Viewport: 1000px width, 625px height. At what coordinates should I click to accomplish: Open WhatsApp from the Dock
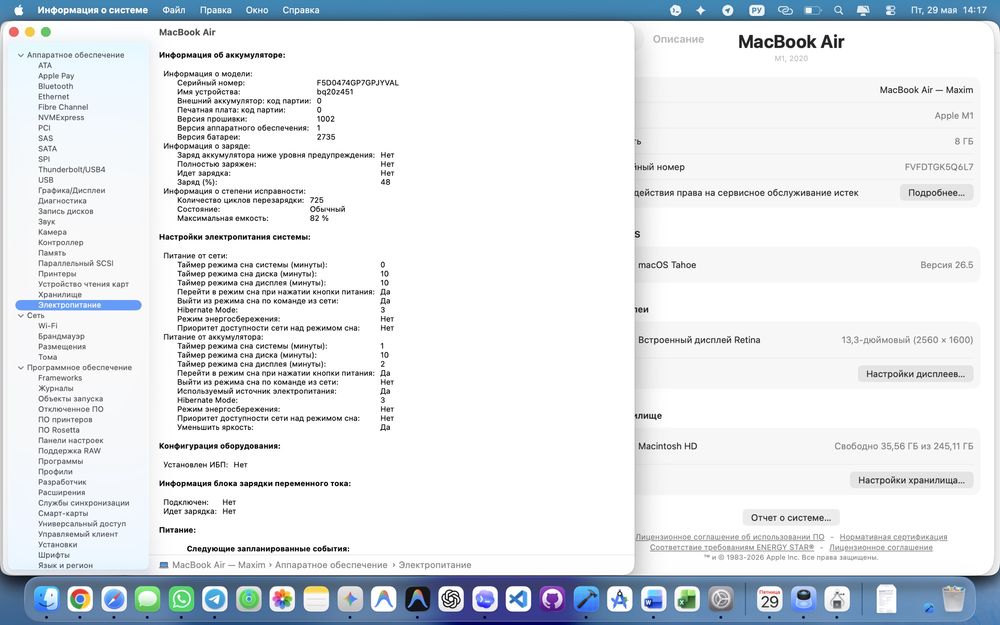pos(181,599)
